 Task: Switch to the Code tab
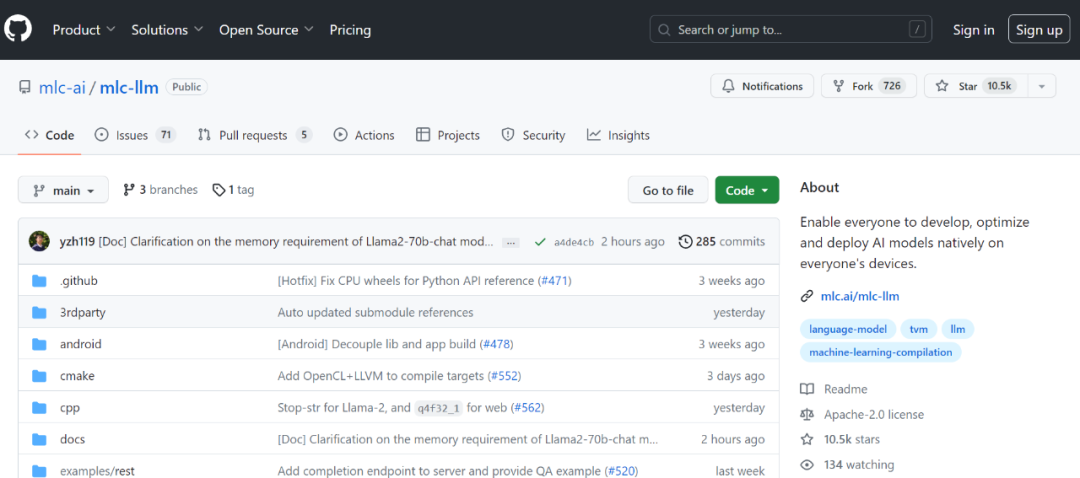point(50,135)
